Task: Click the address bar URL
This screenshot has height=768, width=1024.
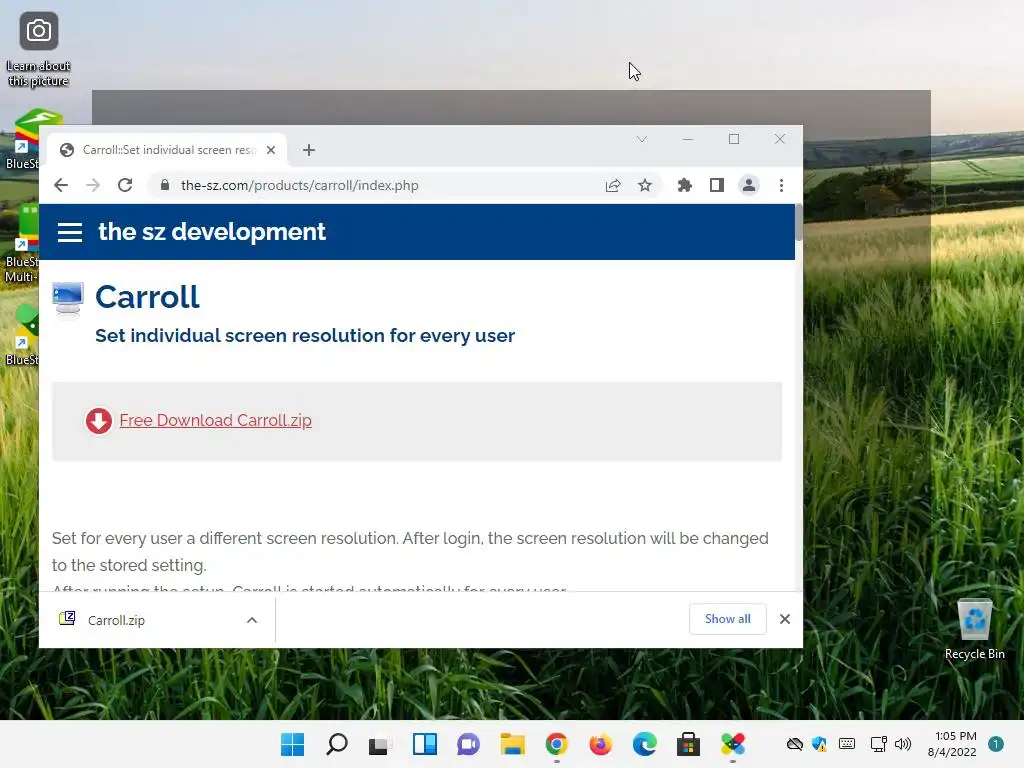Action: [300, 185]
